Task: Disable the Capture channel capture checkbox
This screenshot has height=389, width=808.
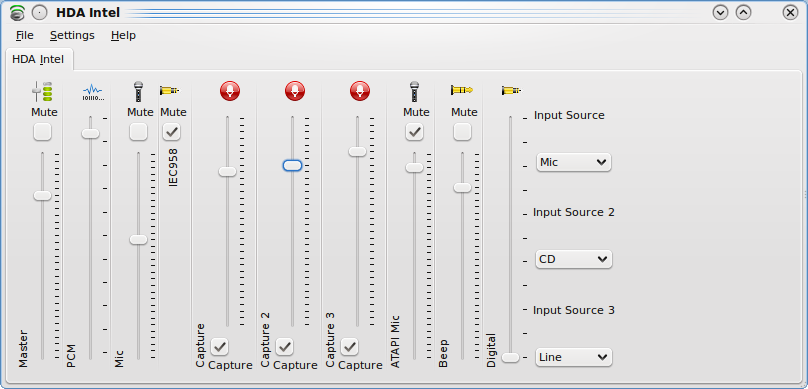Action: pyautogui.click(x=220, y=347)
